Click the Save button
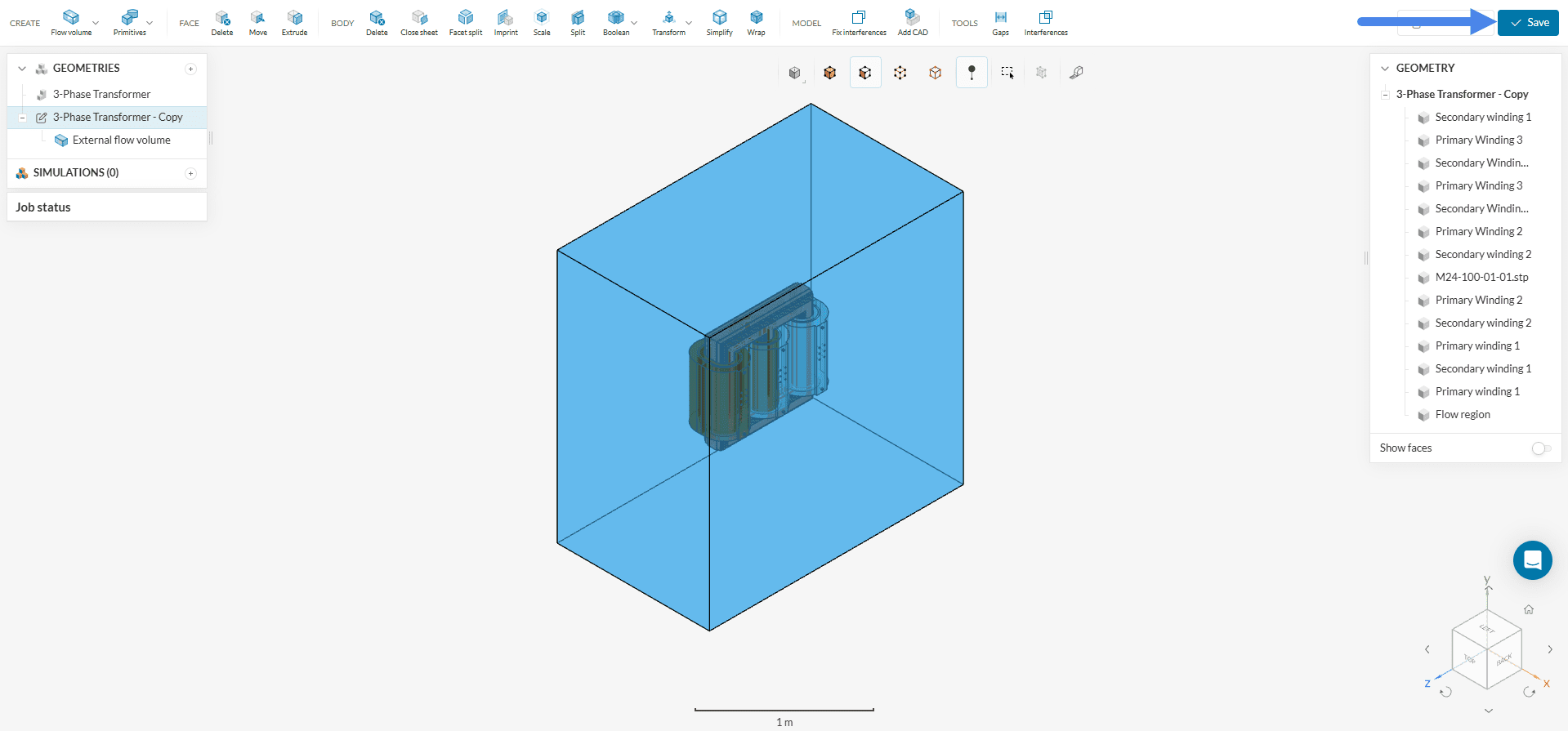The width and height of the screenshot is (1568, 731). [1528, 23]
